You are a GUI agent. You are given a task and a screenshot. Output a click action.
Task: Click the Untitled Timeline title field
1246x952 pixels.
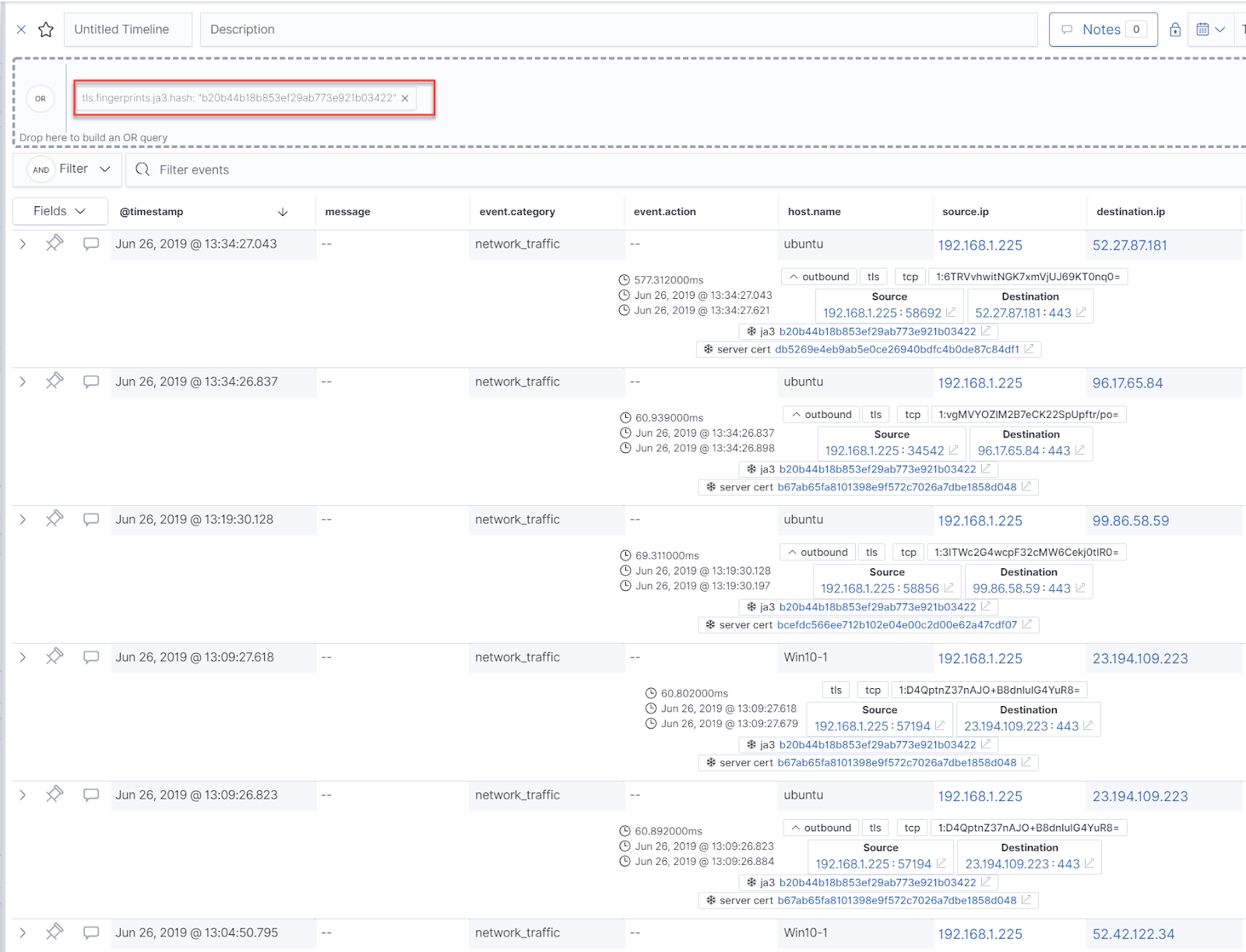pyautogui.click(x=128, y=30)
